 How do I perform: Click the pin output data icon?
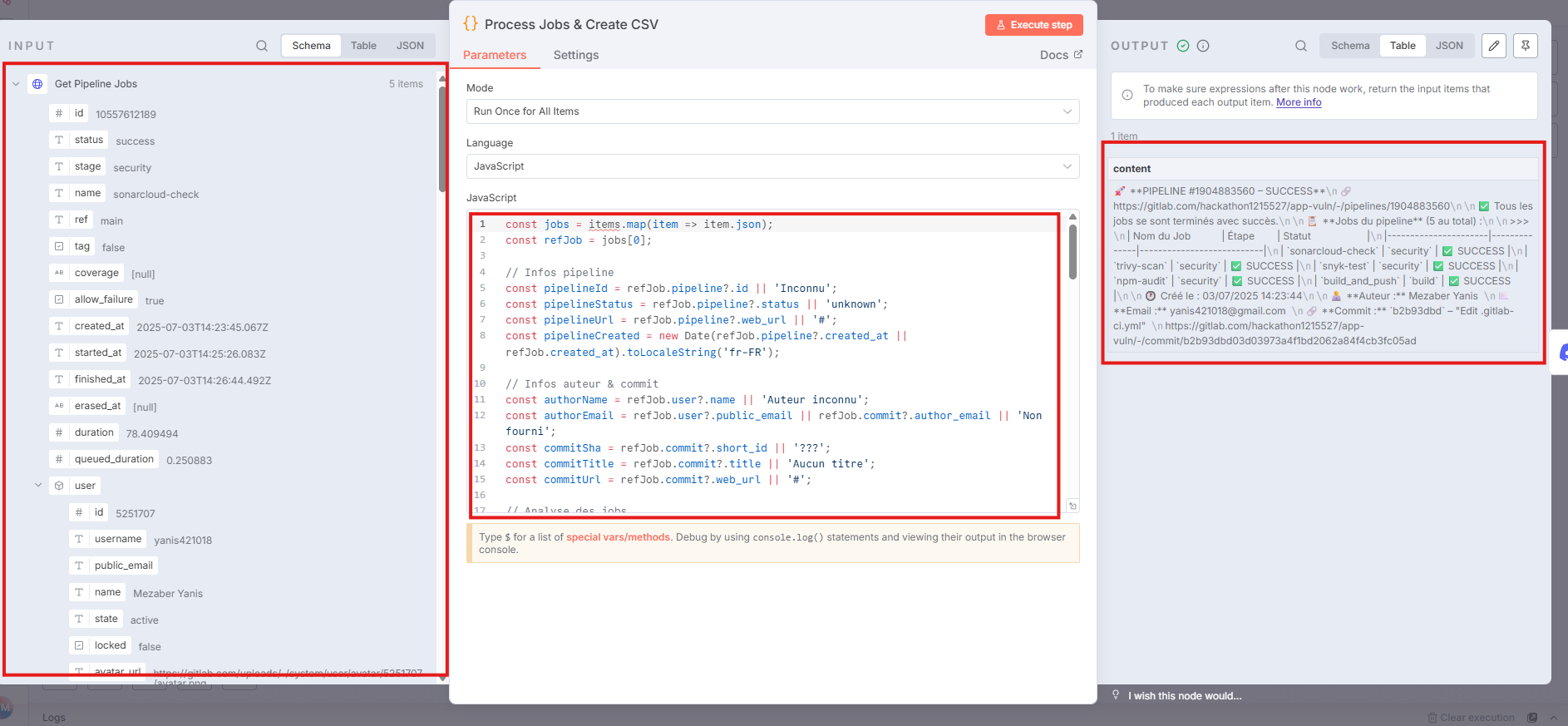pyautogui.click(x=1526, y=46)
